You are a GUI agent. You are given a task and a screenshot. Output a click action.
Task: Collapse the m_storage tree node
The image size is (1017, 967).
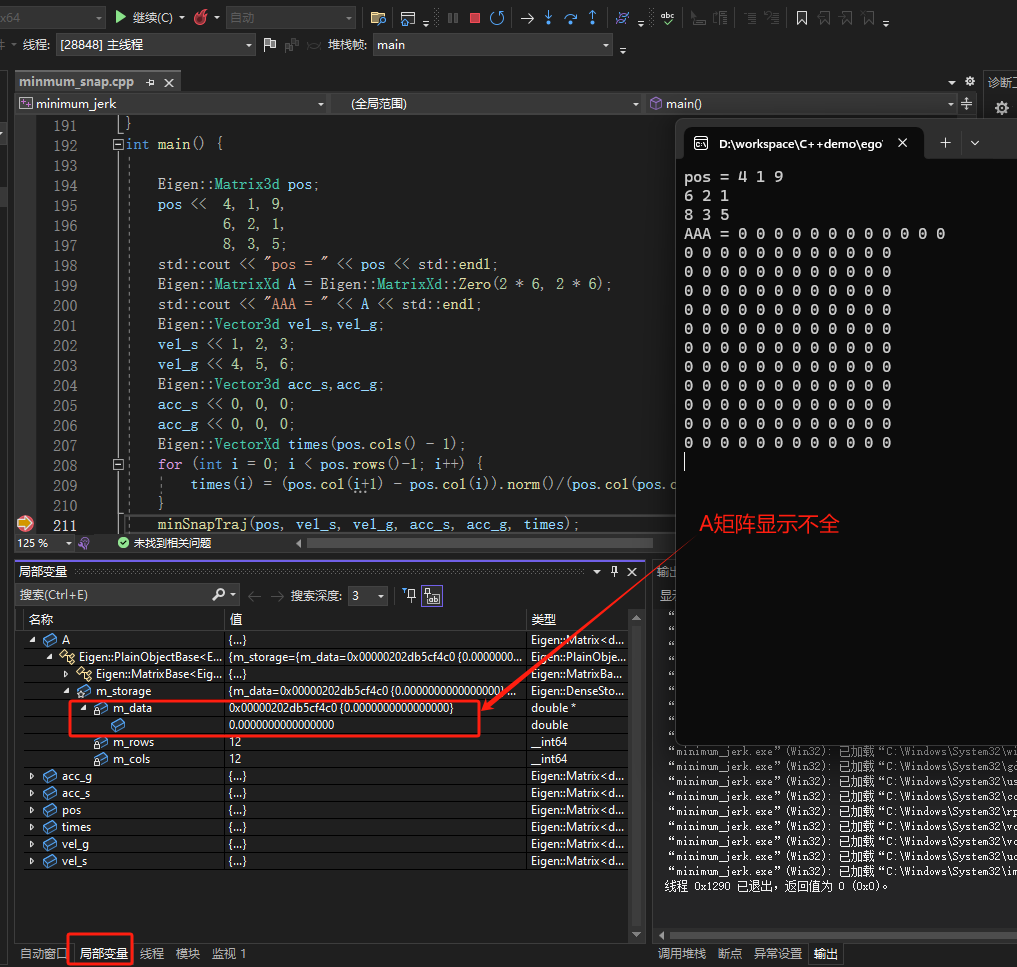point(66,690)
